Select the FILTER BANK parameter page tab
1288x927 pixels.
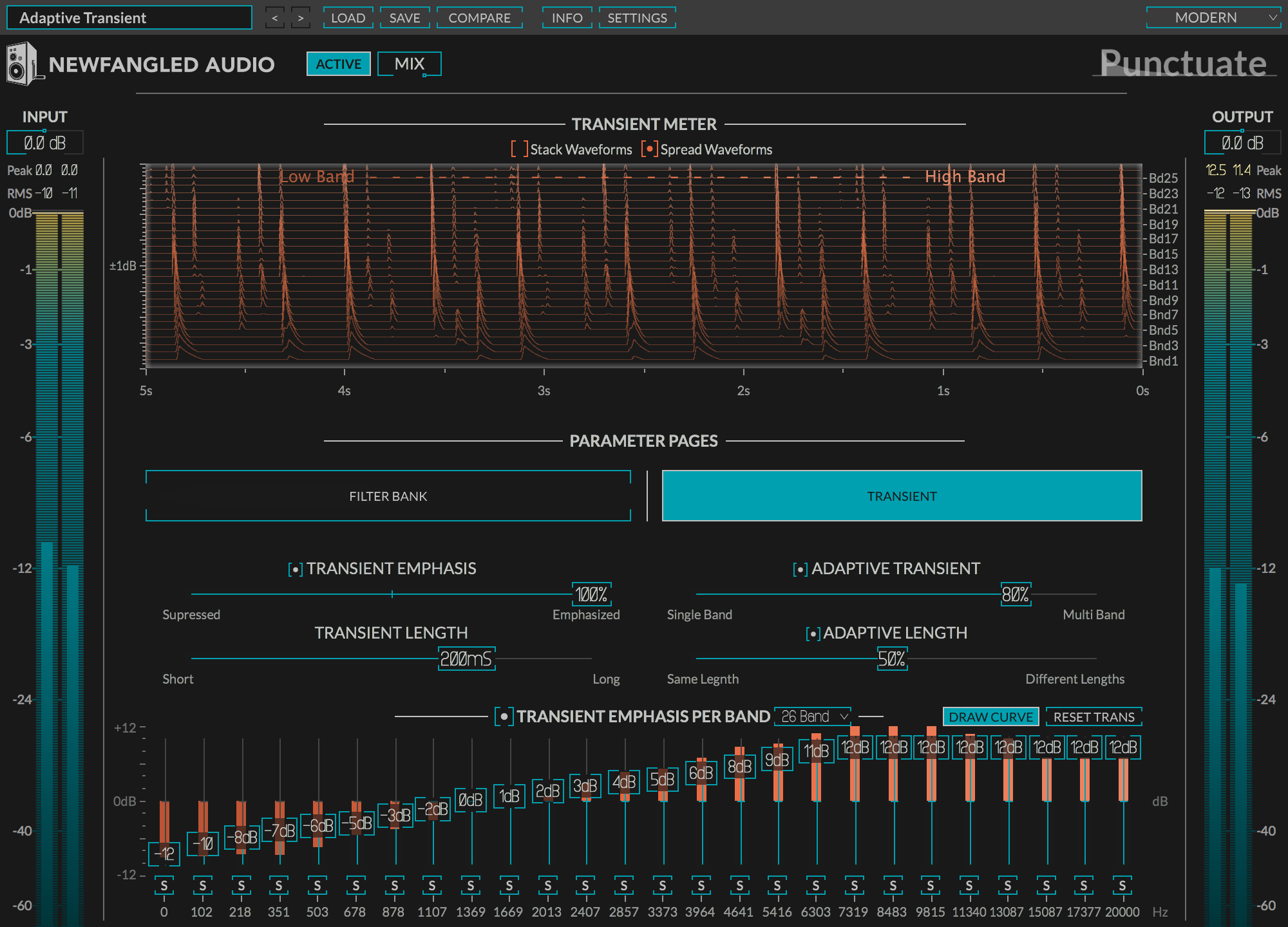point(389,496)
